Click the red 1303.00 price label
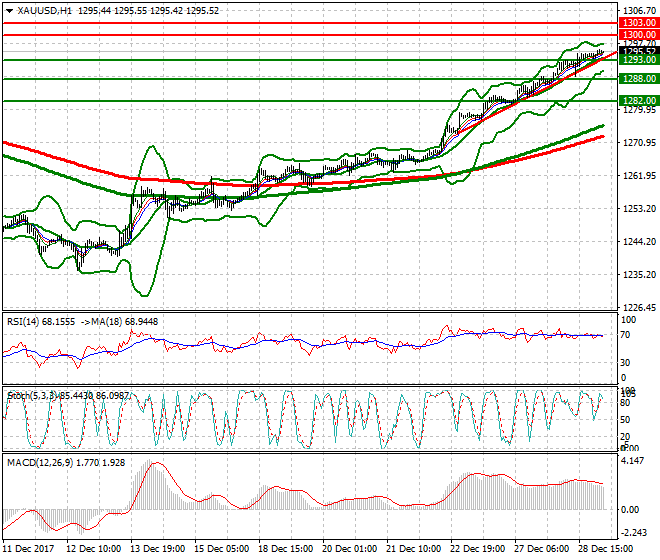Viewport: 660px width, 560px height. pos(638,22)
